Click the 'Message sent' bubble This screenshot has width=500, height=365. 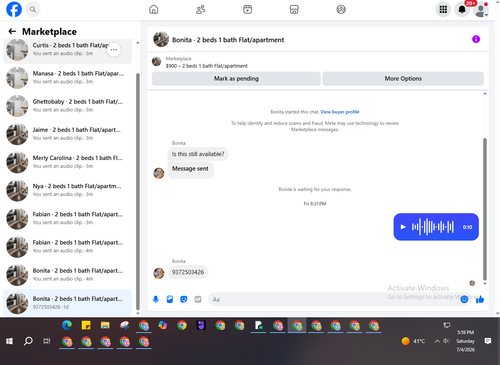pyautogui.click(x=190, y=169)
